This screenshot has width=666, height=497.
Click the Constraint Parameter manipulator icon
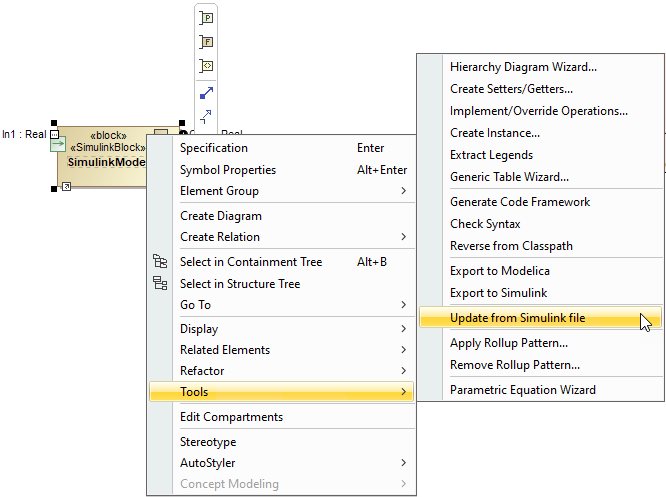pos(207,66)
